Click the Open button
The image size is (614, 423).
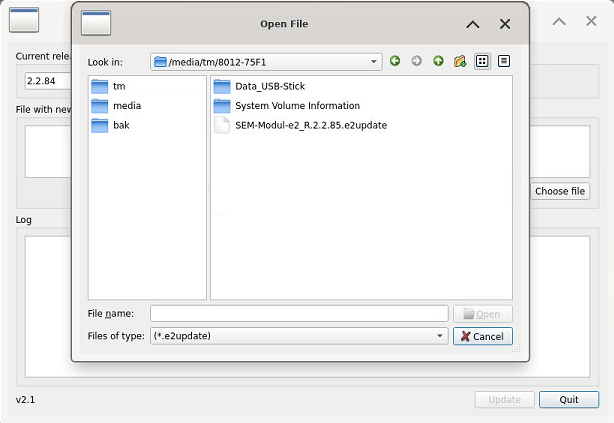pos(482,314)
